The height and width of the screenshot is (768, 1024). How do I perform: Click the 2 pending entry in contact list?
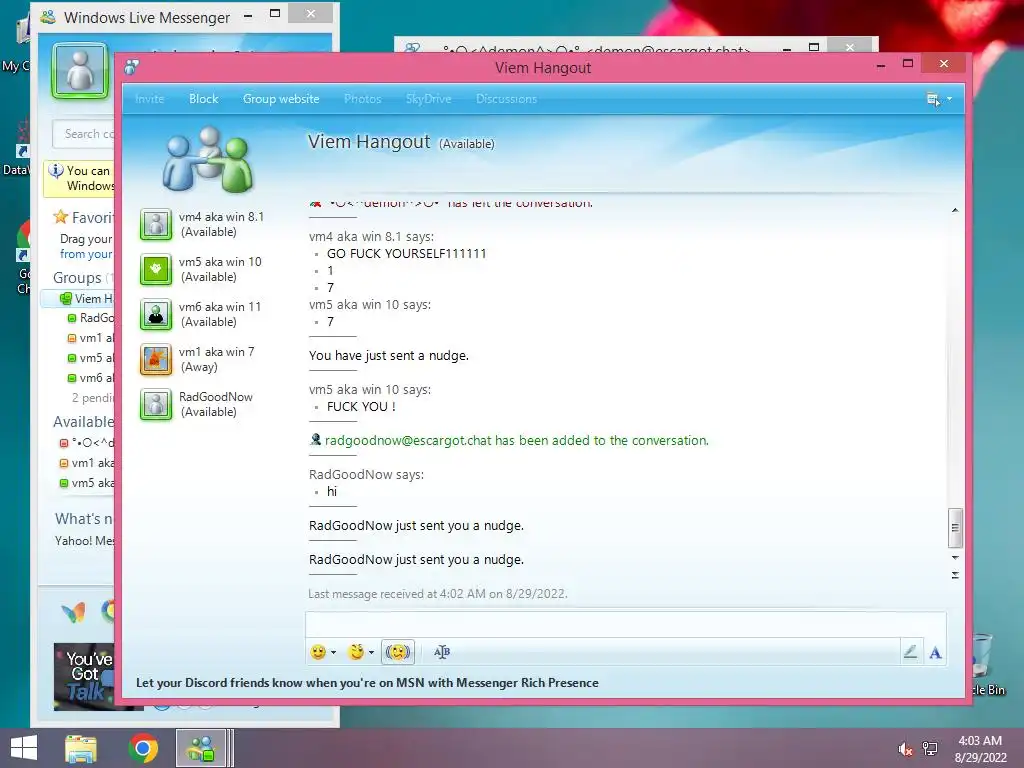coord(93,398)
